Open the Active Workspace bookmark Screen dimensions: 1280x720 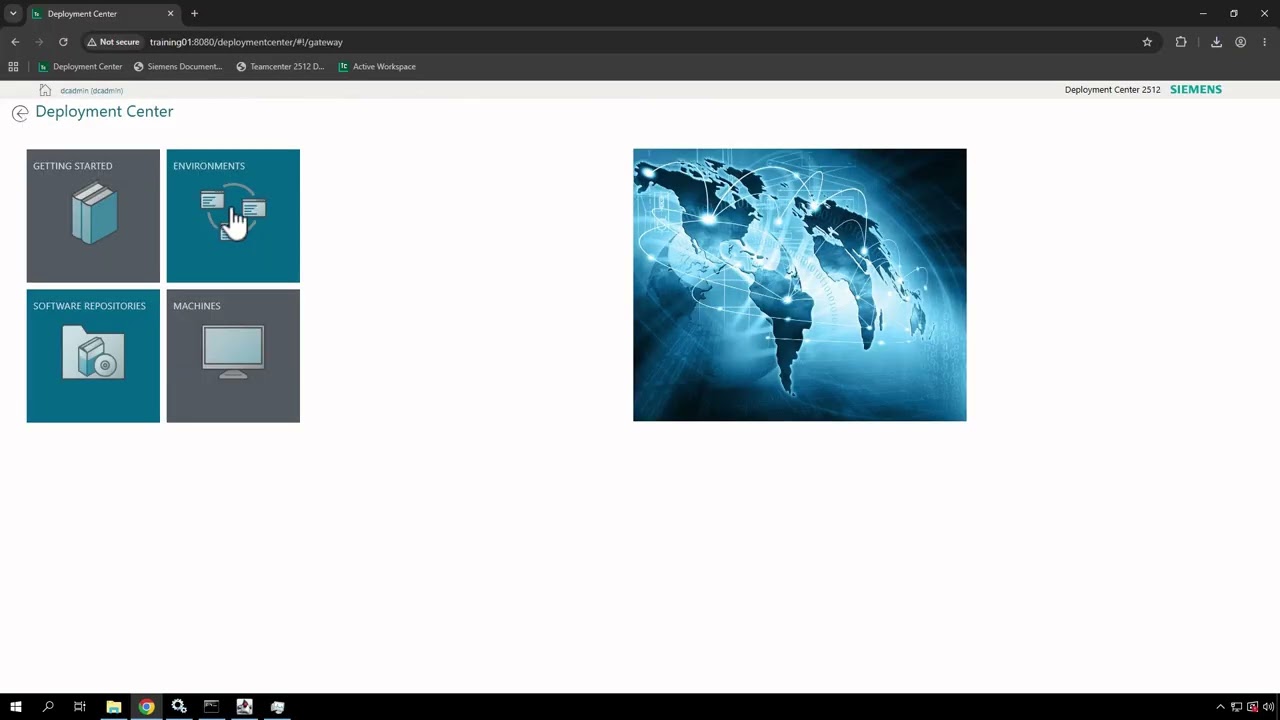[x=377, y=67]
